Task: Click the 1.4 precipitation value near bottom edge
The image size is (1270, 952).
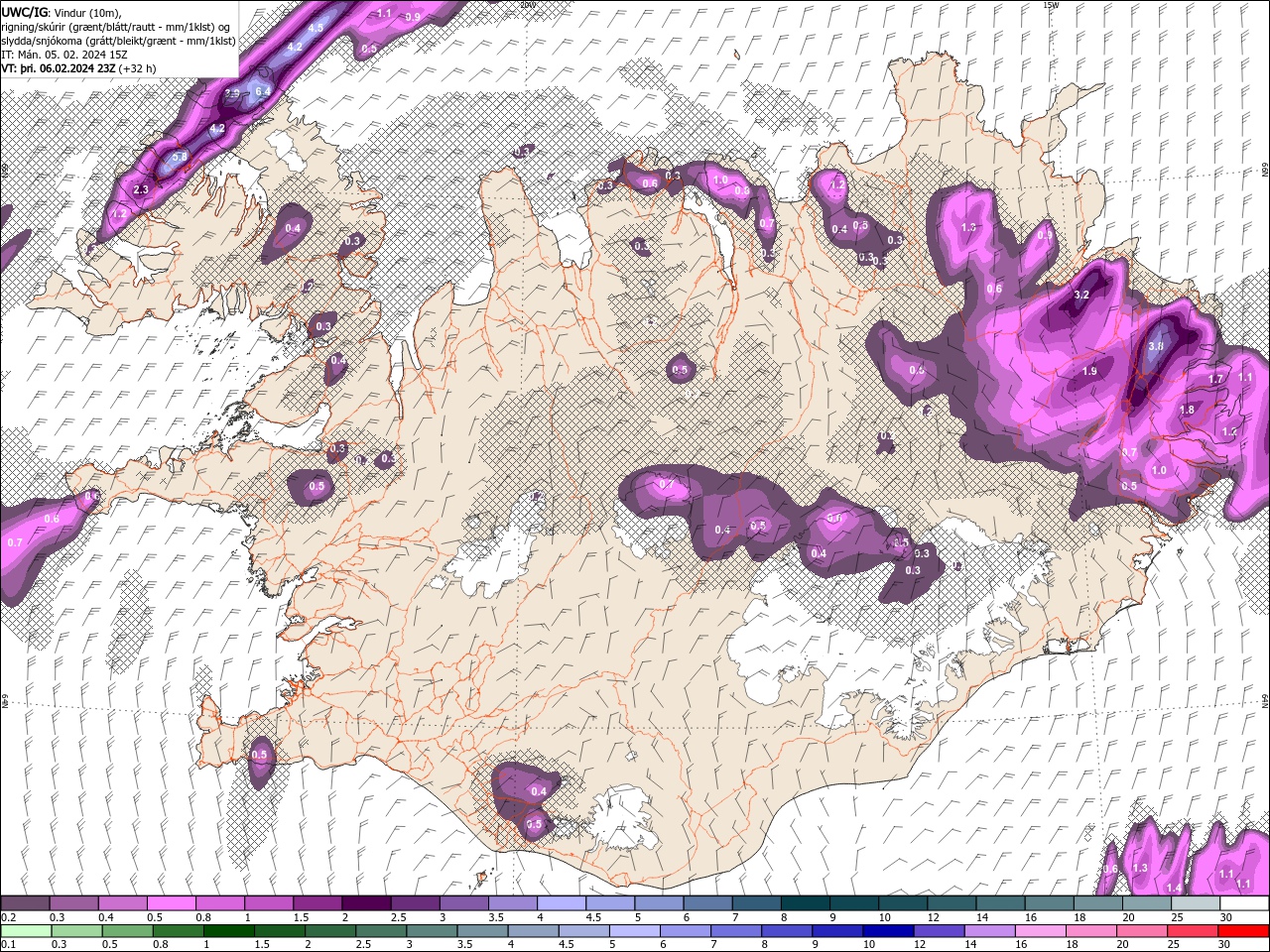Action: [1175, 888]
